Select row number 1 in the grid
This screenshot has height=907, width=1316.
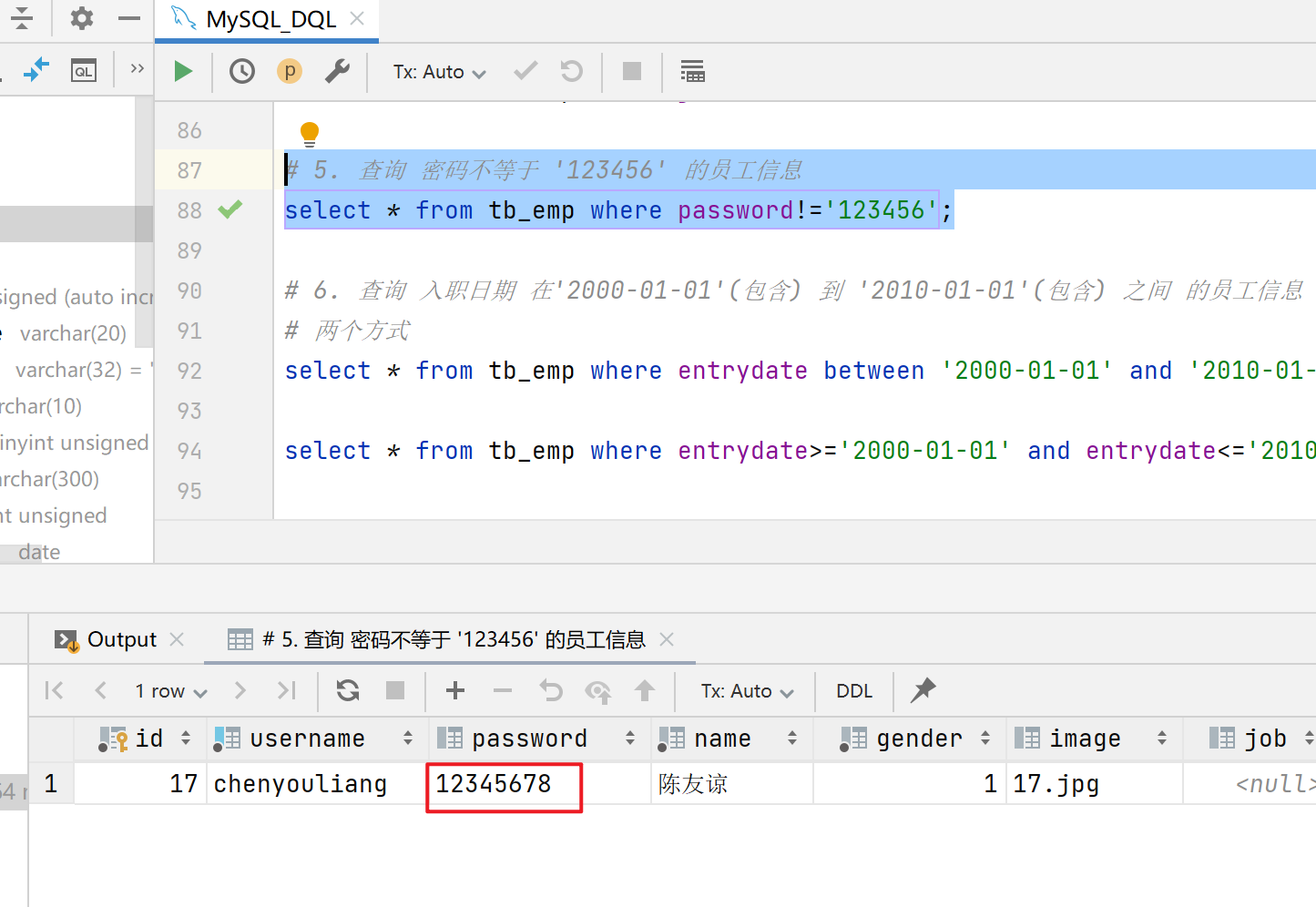pyautogui.click(x=51, y=784)
